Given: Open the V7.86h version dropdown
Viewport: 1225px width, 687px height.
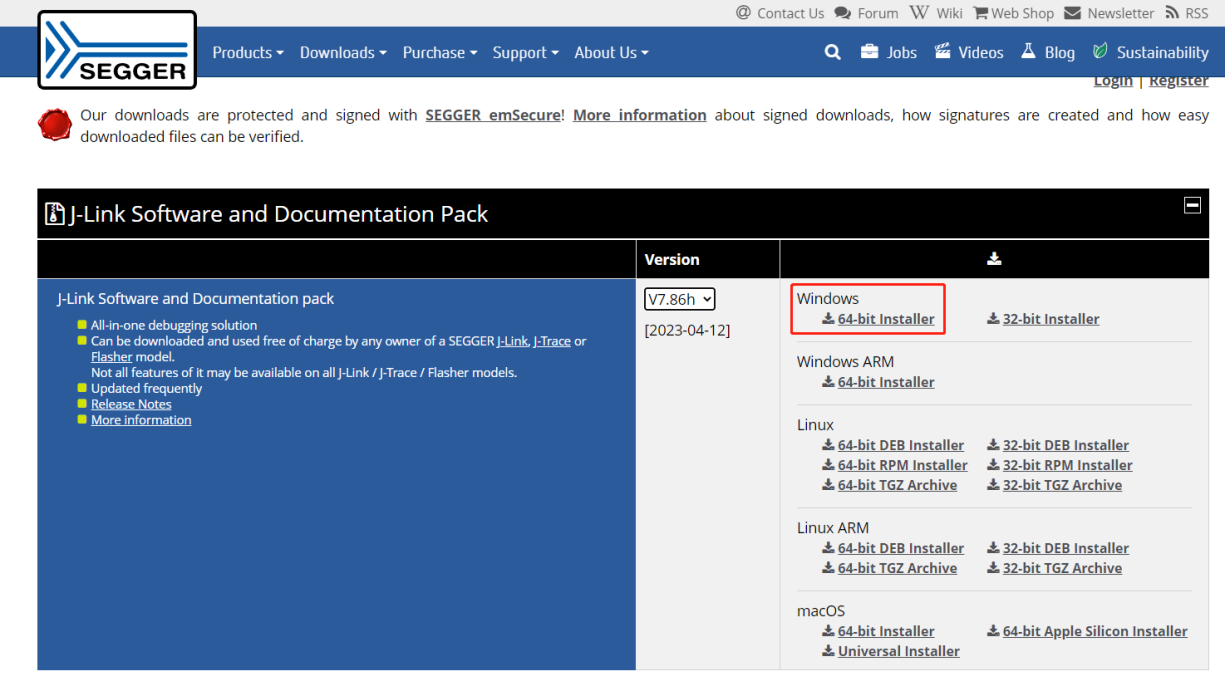Looking at the screenshot, I should tap(680, 299).
